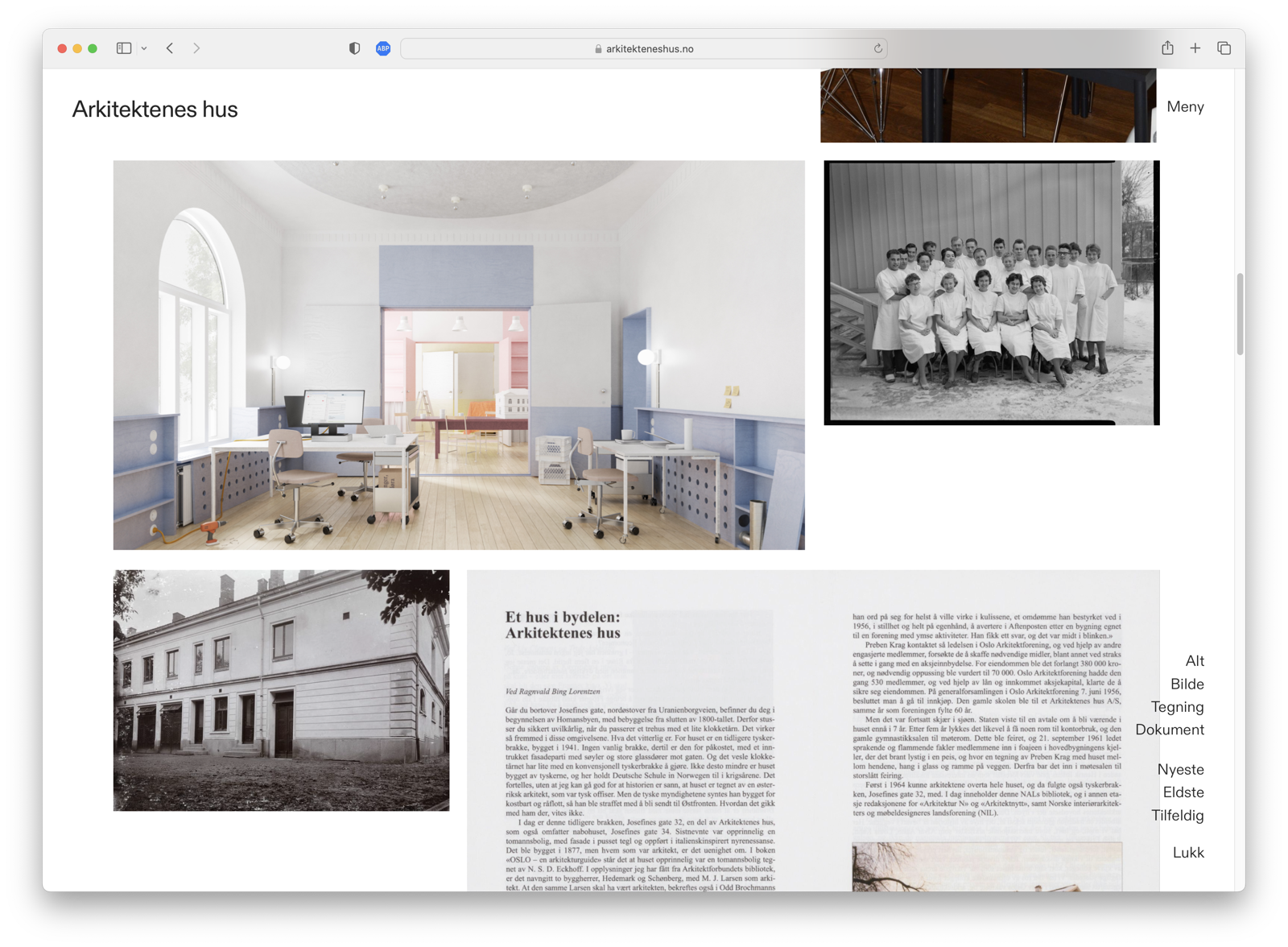The width and height of the screenshot is (1288, 947).
Task: Click the Arkitektenes hus site title
Action: coord(155,109)
